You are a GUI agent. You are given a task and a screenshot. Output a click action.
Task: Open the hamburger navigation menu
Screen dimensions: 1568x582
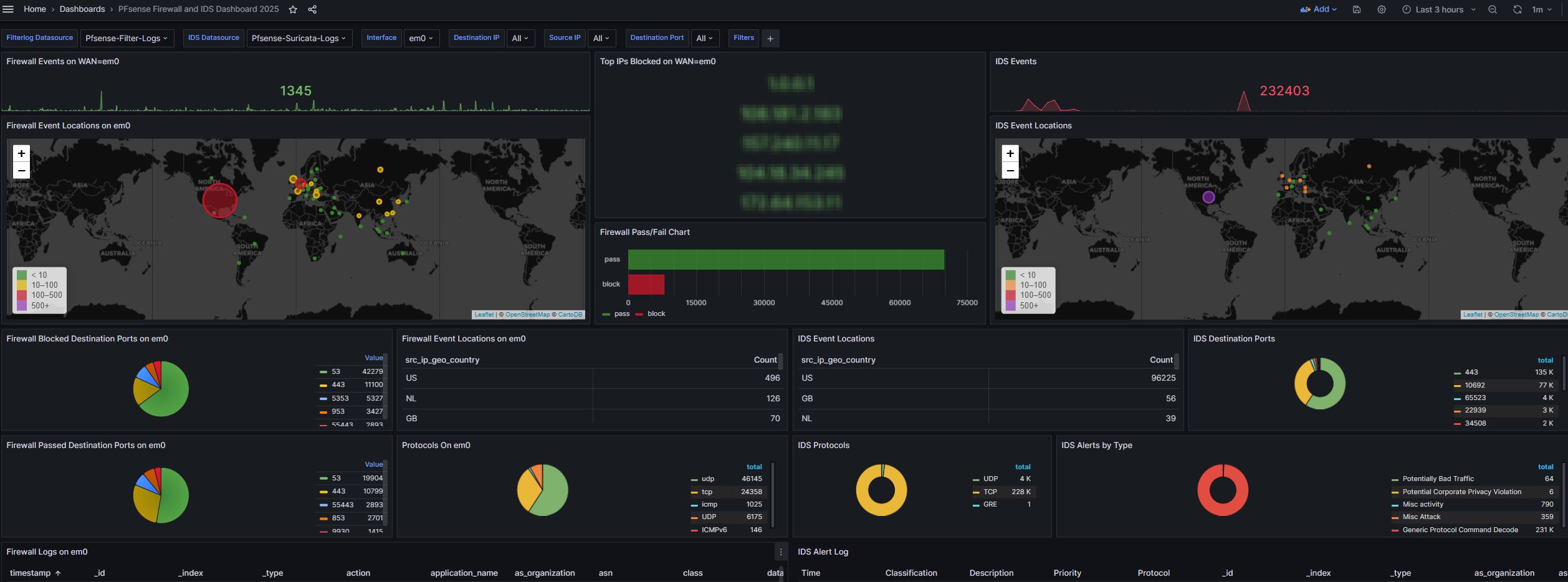[x=8, y=9]
